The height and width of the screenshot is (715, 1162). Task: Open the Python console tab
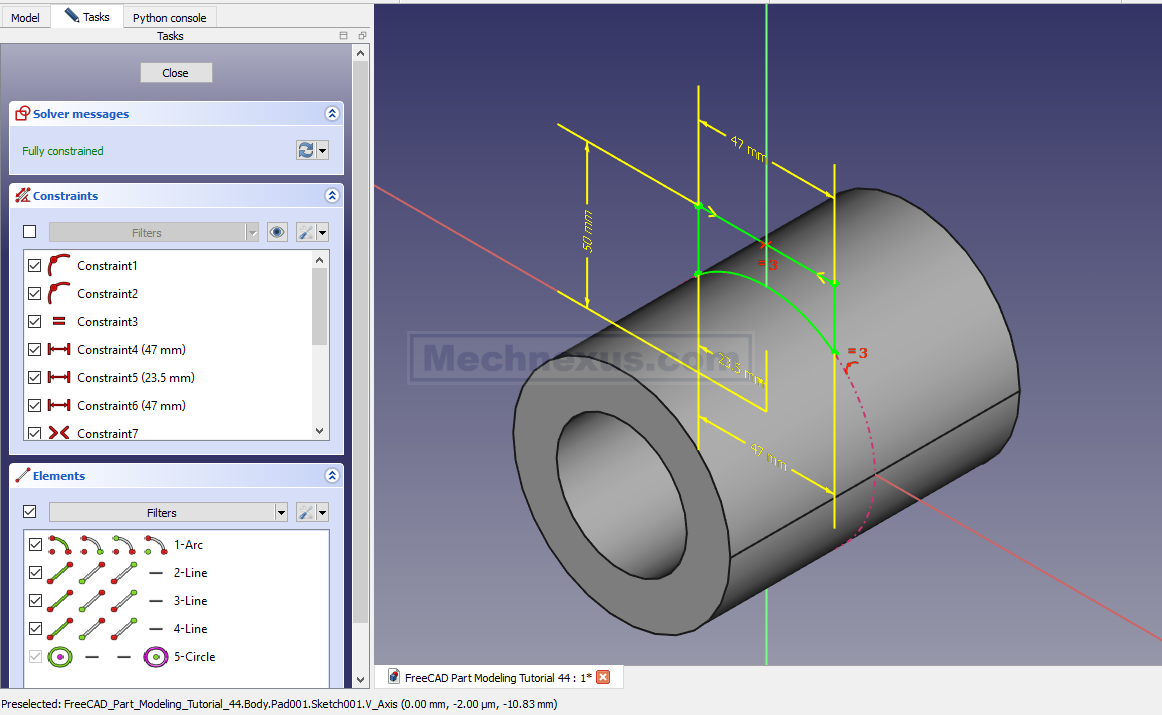pyautogui.click(x=169, y=17)
